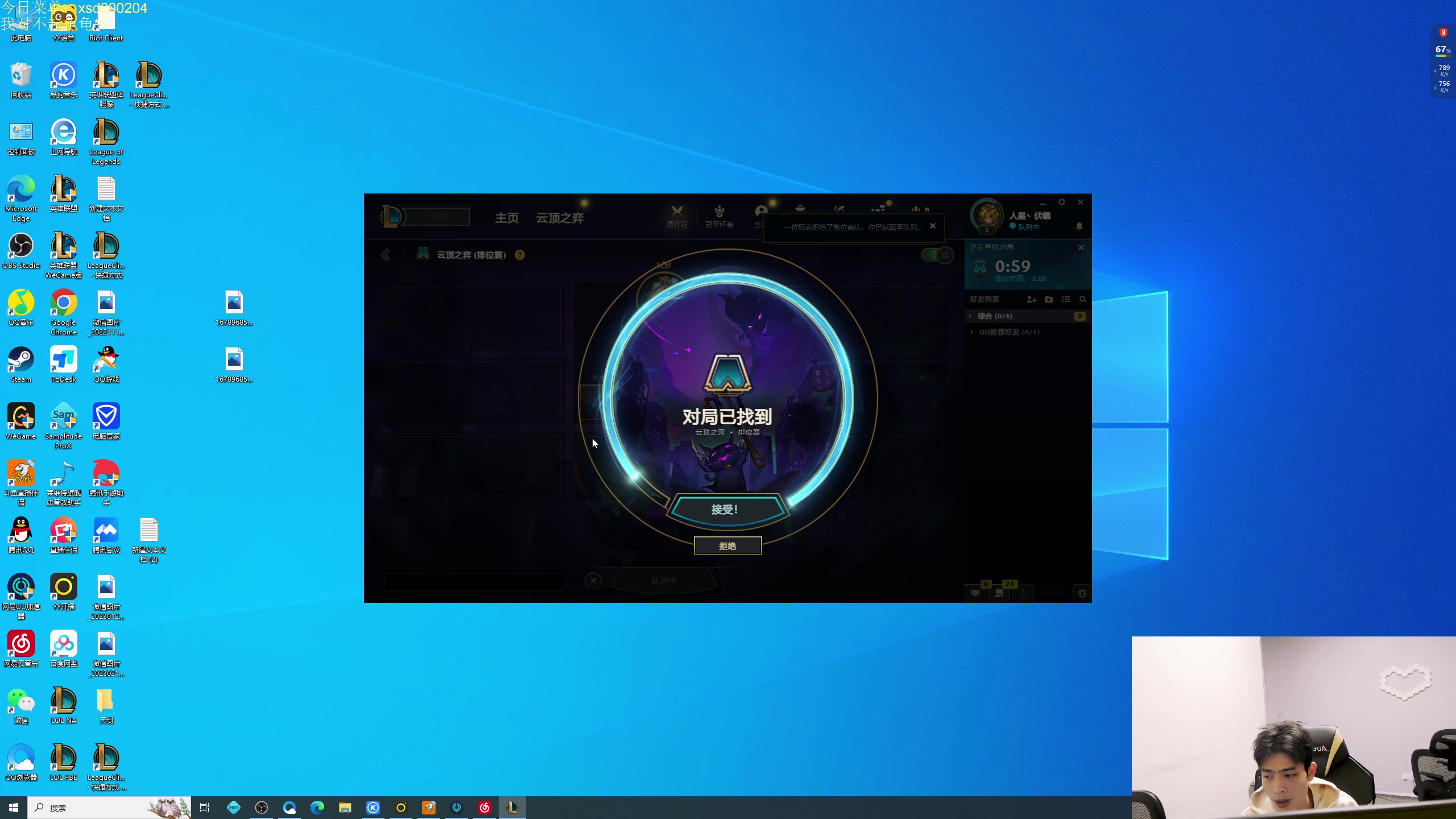The width and height of the screenshot is (1456, 819).
Task: Select the 回收站 recycle bin
Action: tap(21, 80)
